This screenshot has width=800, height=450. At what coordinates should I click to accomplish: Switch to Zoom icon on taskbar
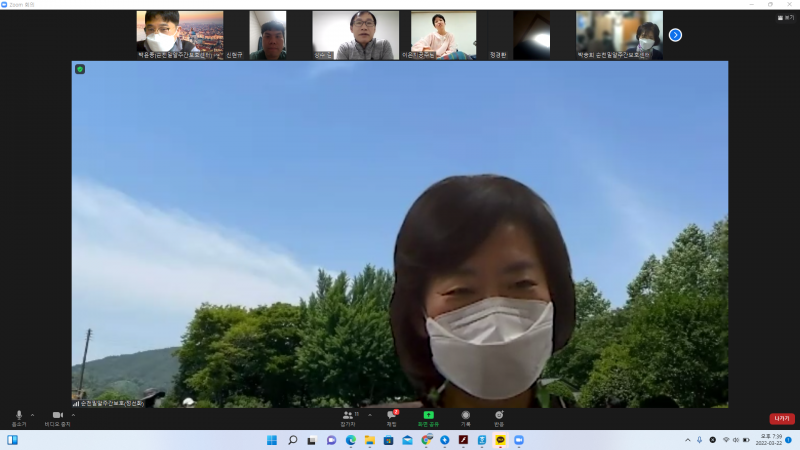click(x=519, y=440)
